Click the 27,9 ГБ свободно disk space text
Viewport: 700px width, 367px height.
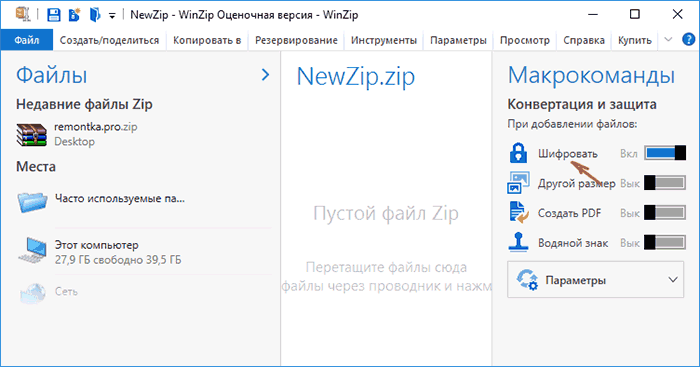pos(118,260)
